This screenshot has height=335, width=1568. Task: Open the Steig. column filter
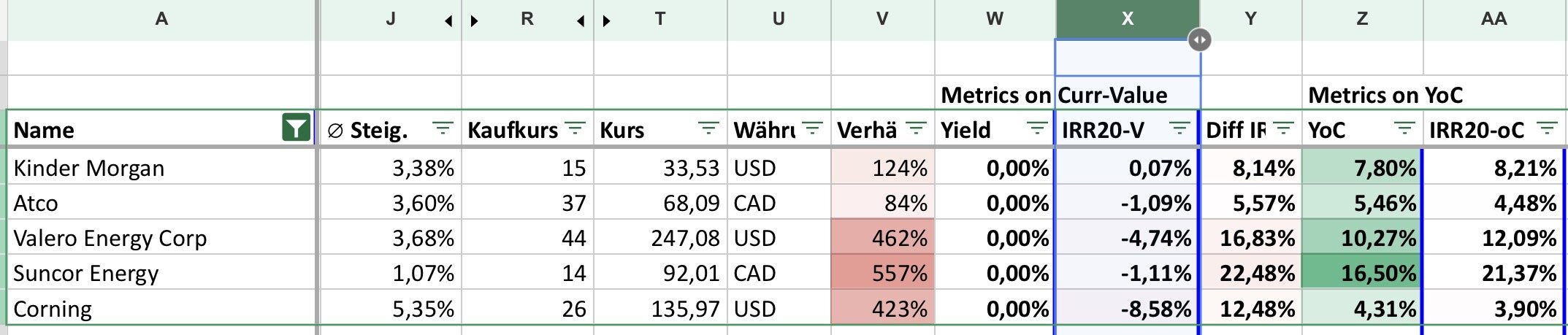click(443, 129)
